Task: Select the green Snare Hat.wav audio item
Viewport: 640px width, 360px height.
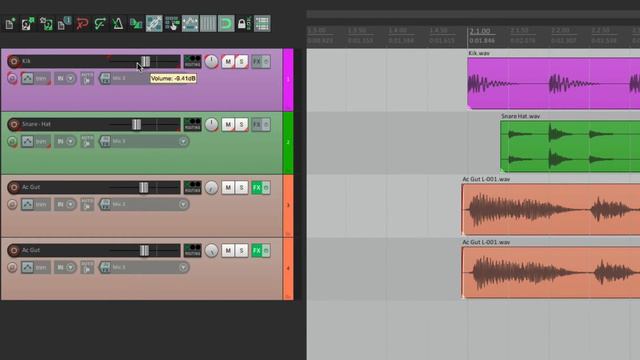Action: (570, 146)
